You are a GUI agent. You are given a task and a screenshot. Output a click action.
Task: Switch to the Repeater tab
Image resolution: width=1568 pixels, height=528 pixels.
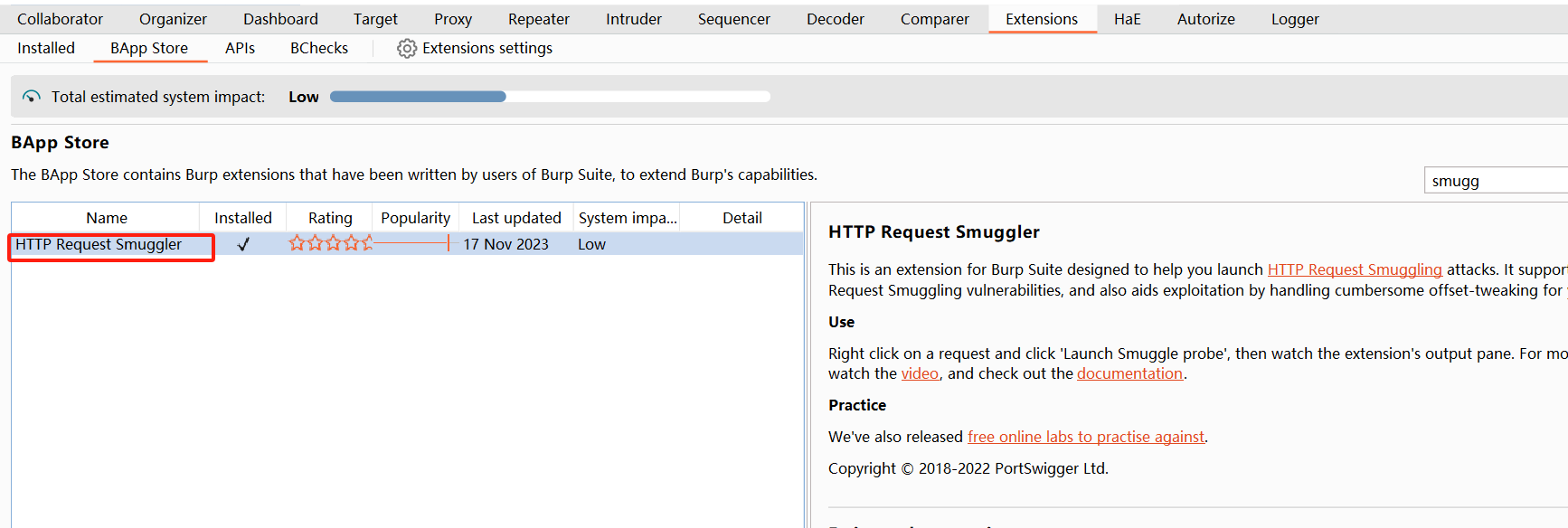(x=539, y=19)
